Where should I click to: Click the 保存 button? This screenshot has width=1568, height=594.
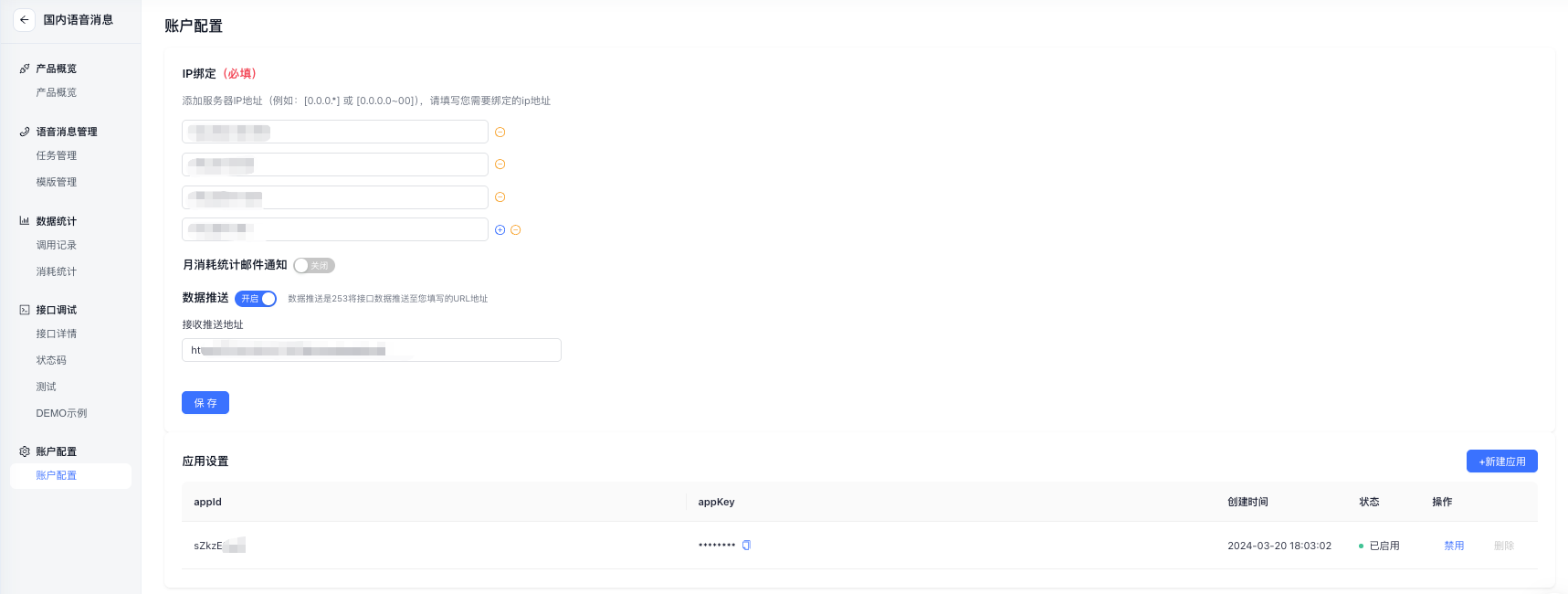[x=205, y=403]
